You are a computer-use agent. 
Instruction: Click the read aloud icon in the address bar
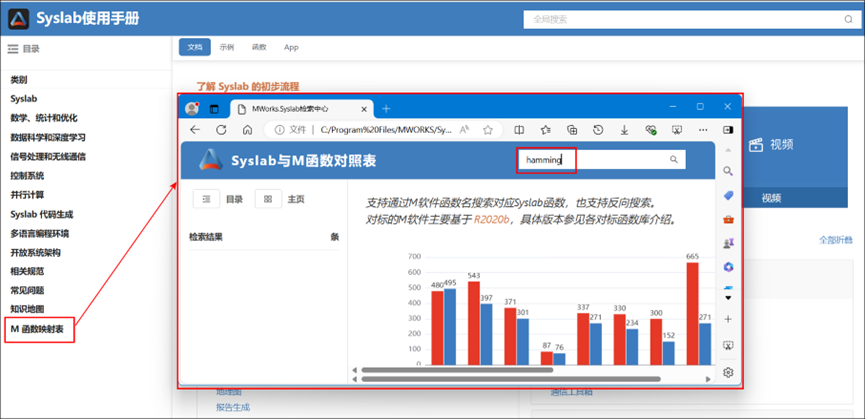pyautogui.click(x=464, y=130)
